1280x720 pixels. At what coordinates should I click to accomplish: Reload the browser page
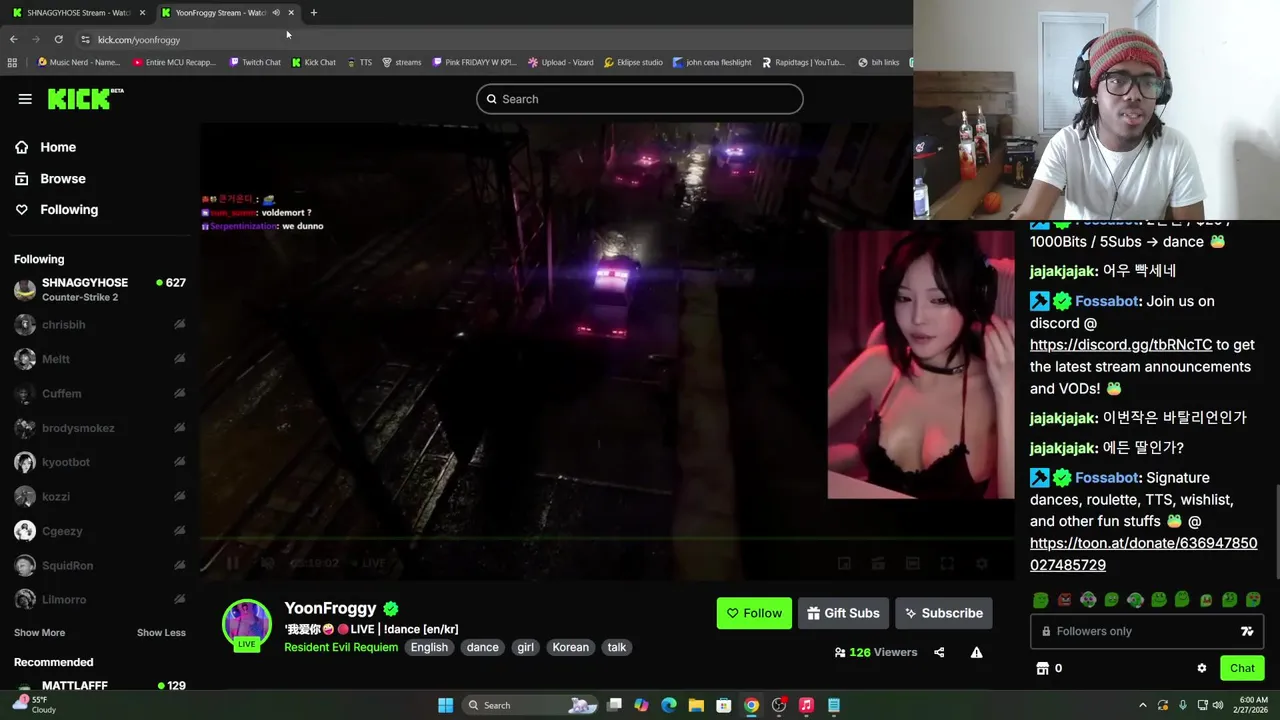[x=58, y=39]
